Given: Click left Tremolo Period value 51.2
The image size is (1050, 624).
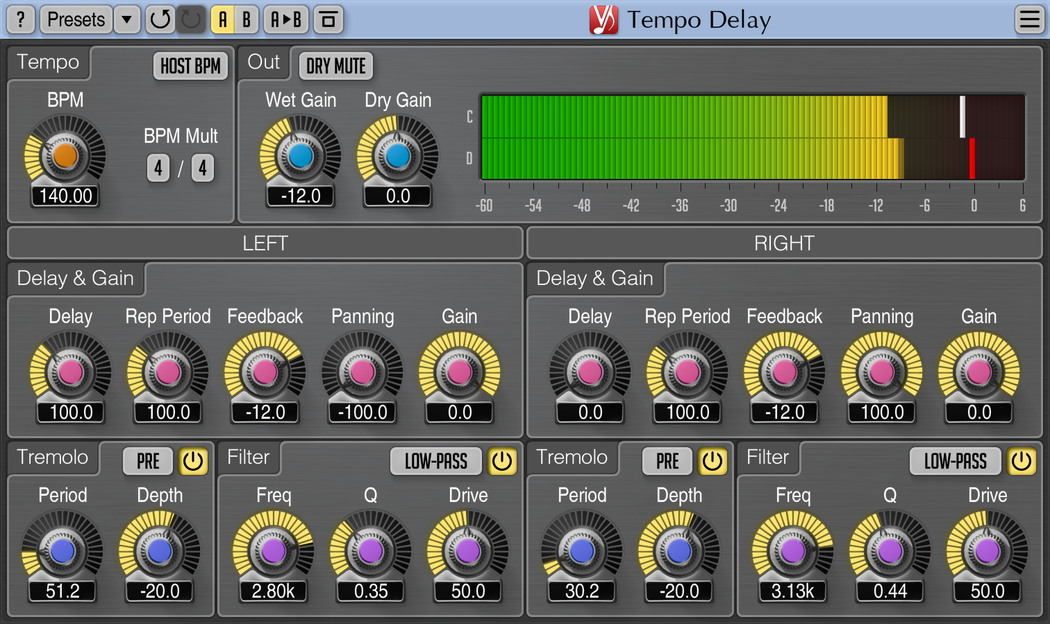Looking at the screenshot, I should click(62, 591).
